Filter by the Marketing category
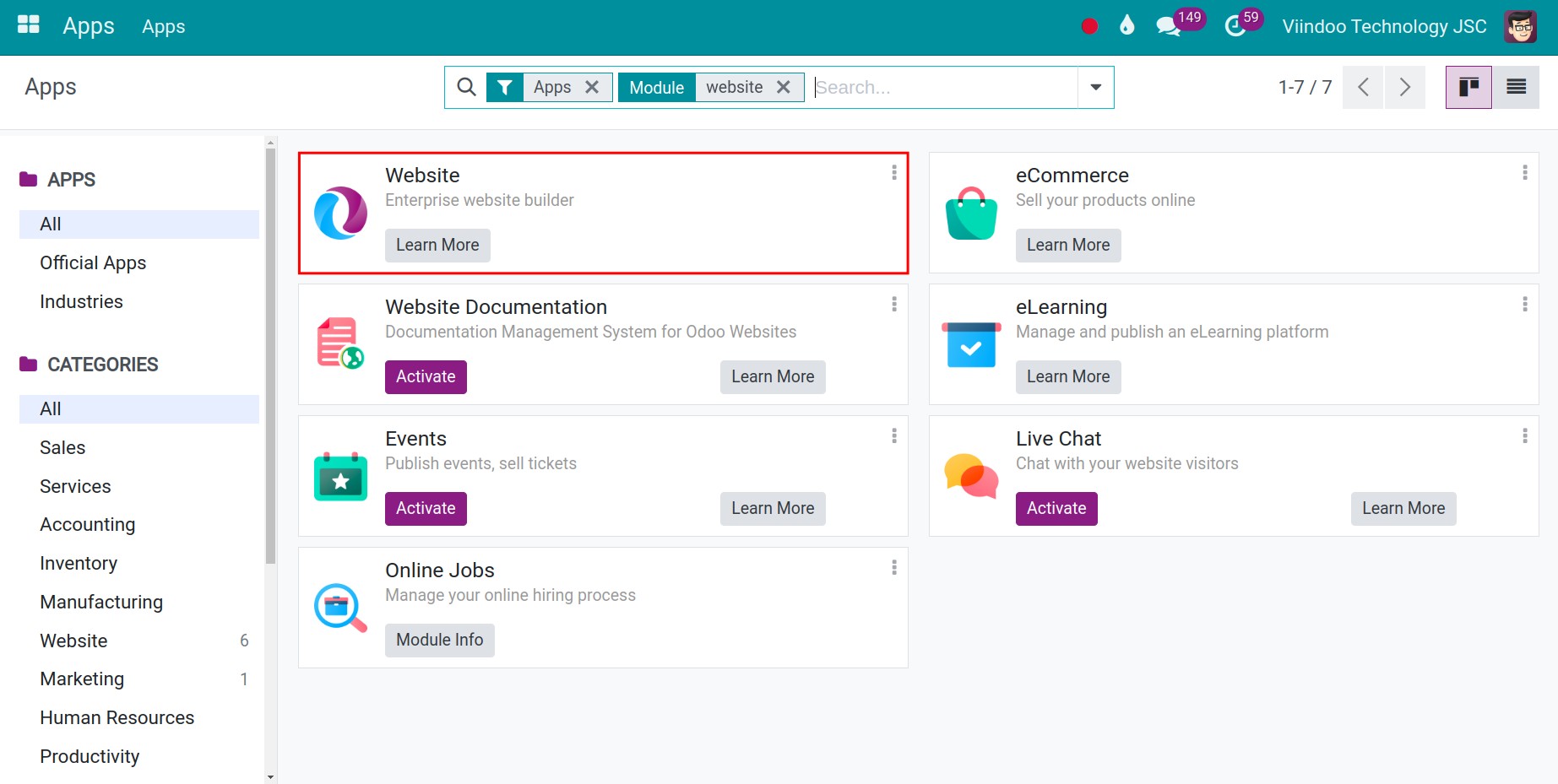The width and height of the screenshot is (1558, 784). pyautogui.click(x=139, y=679)
